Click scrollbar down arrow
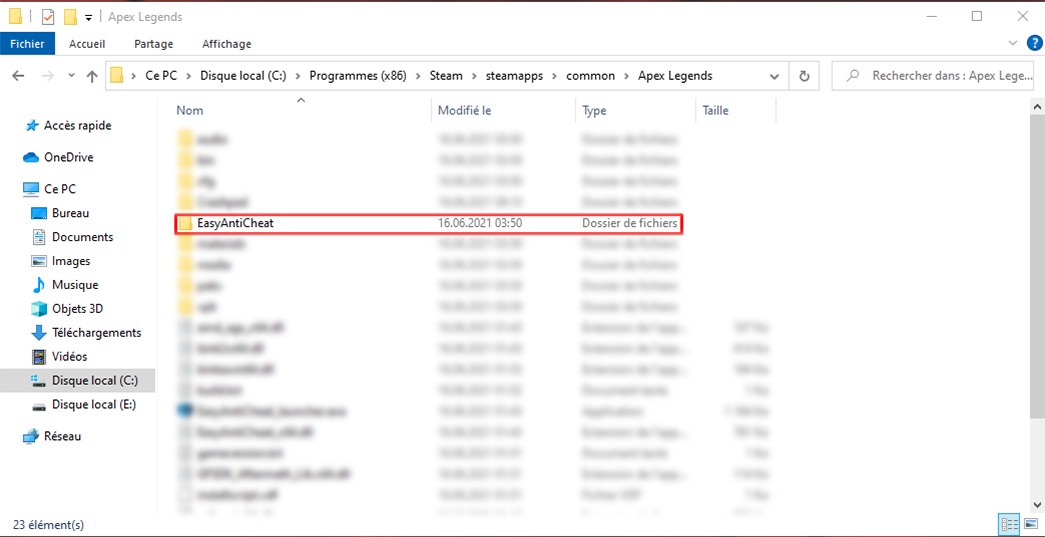Viewport: 1045px width, 537px height. 1037,504
